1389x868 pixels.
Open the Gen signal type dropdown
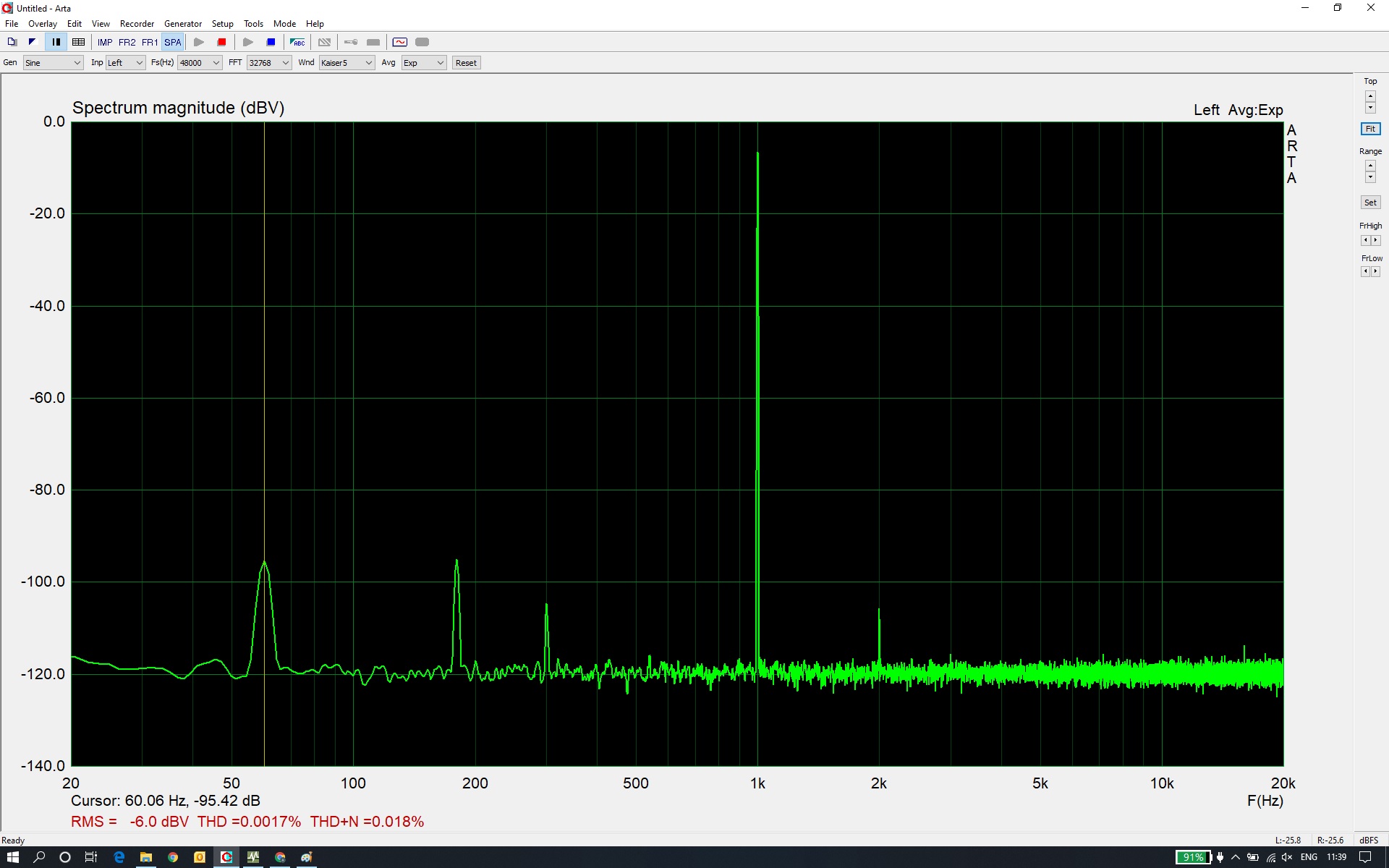tap(53, 63)
